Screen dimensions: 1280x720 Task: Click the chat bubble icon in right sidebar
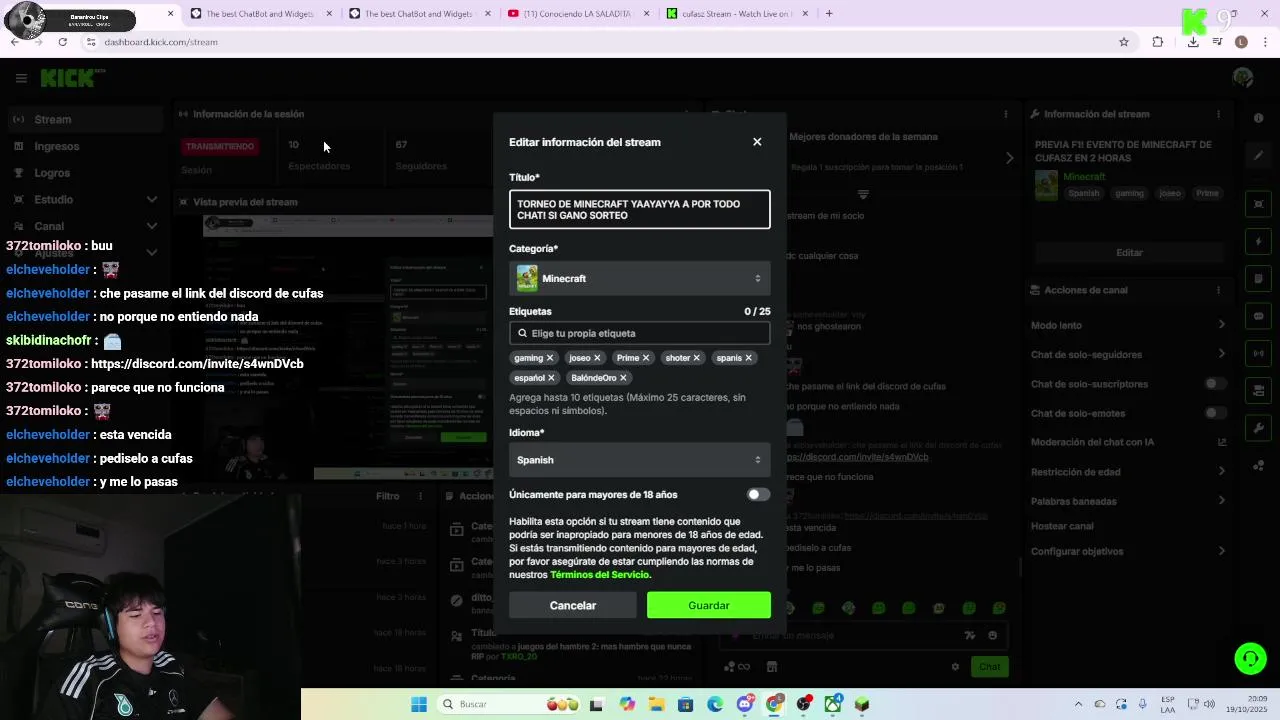1259,316
